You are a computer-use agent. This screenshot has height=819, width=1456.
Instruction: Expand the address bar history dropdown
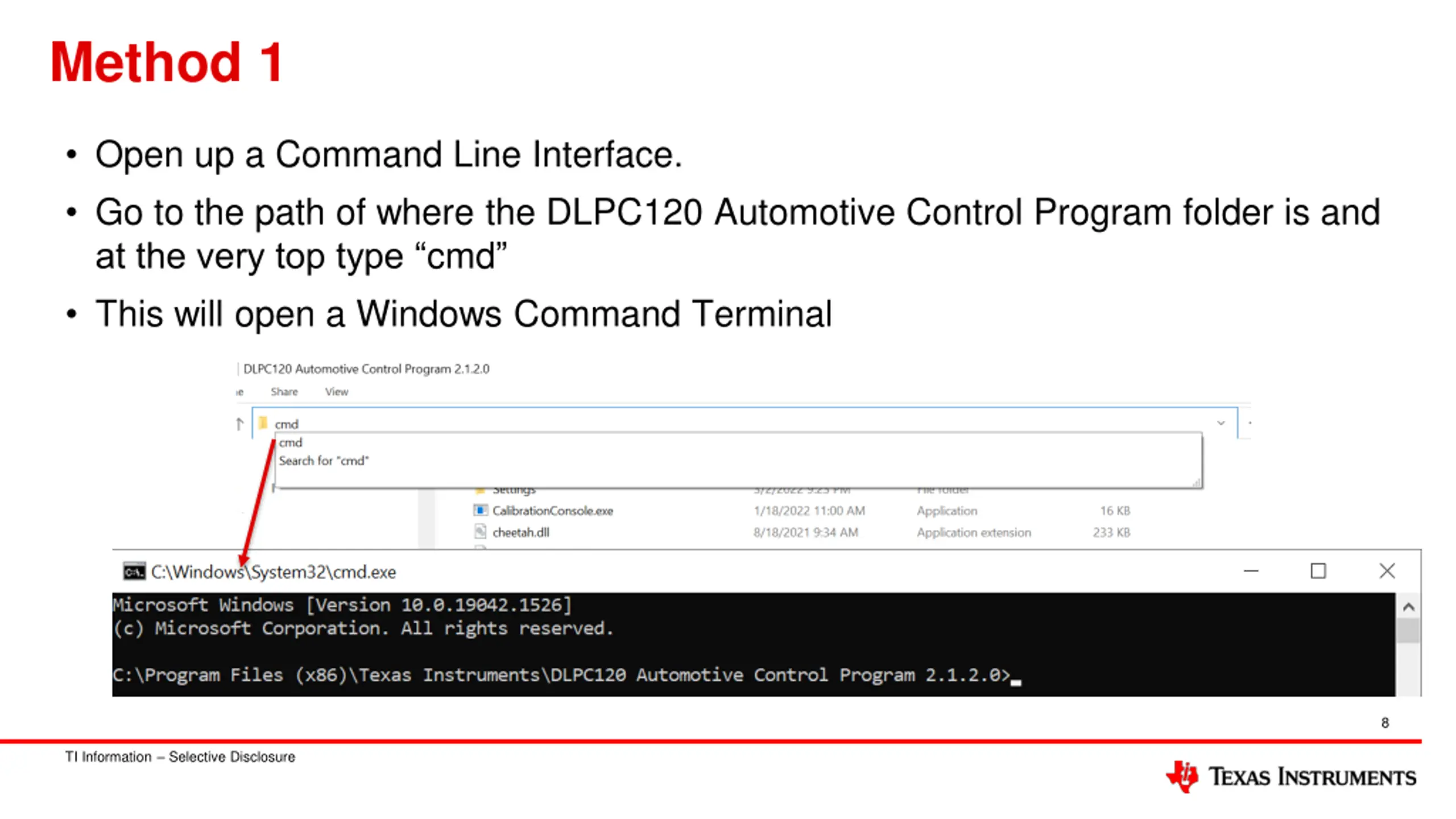[x=1221, y=423]
